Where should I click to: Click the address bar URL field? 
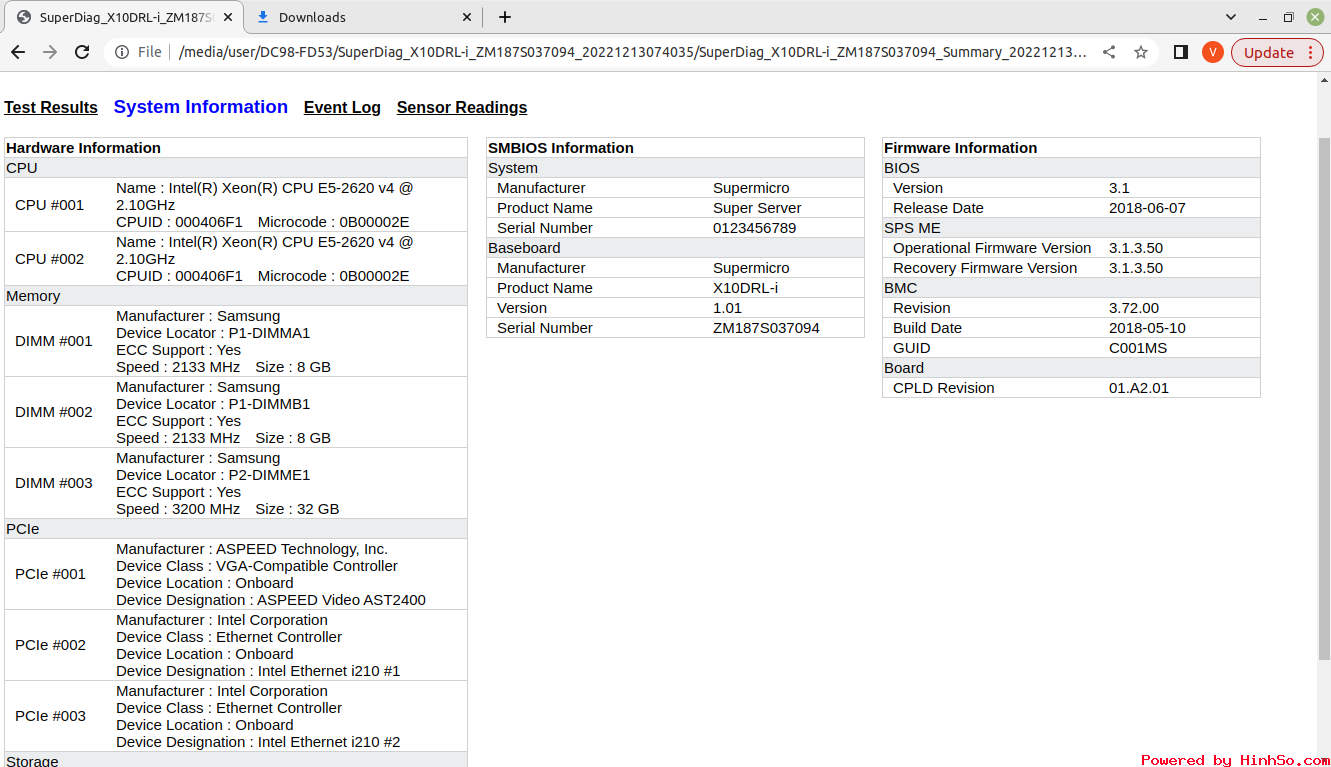point(632,52)
